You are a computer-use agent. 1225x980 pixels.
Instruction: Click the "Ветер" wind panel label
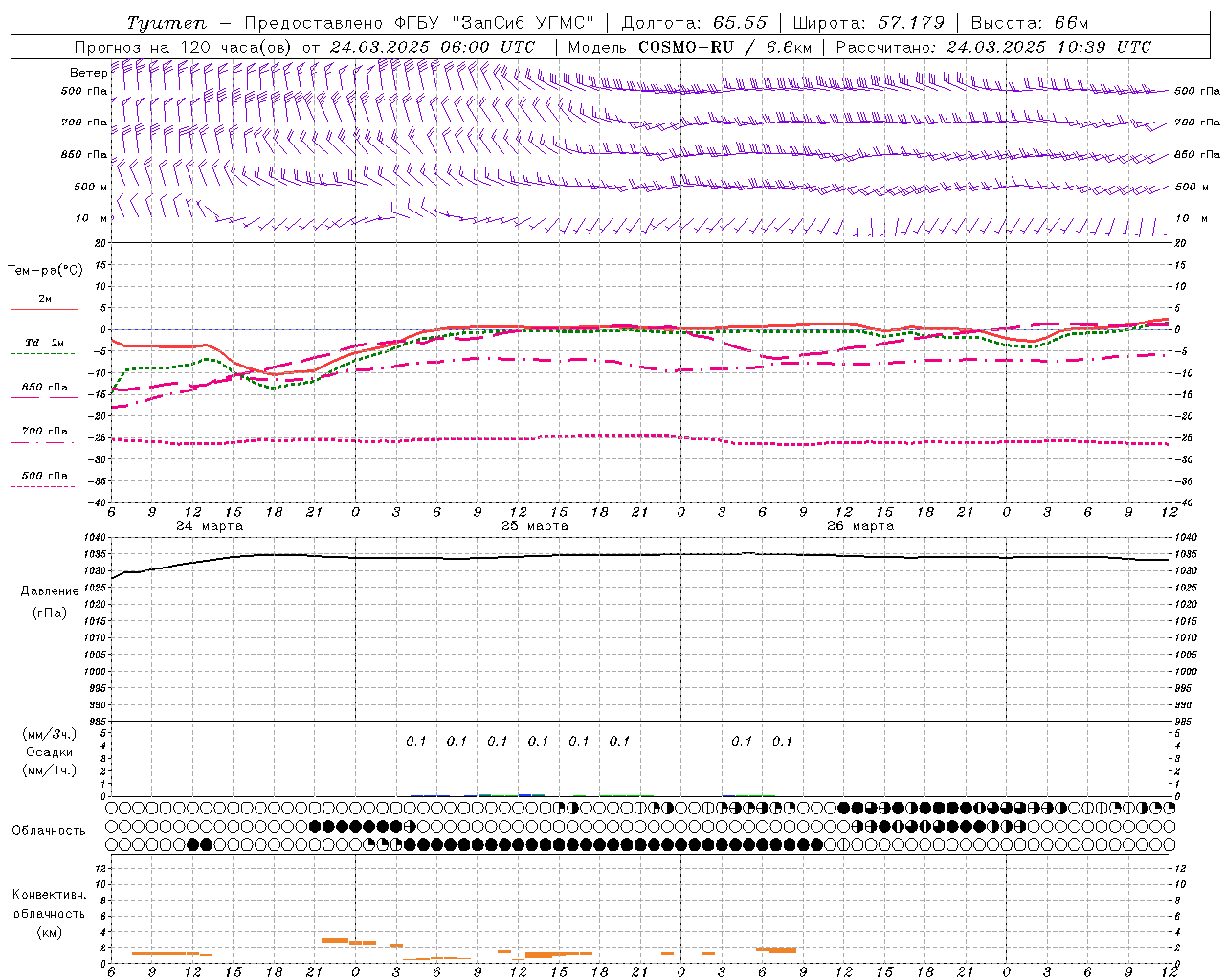pos(89,73)
